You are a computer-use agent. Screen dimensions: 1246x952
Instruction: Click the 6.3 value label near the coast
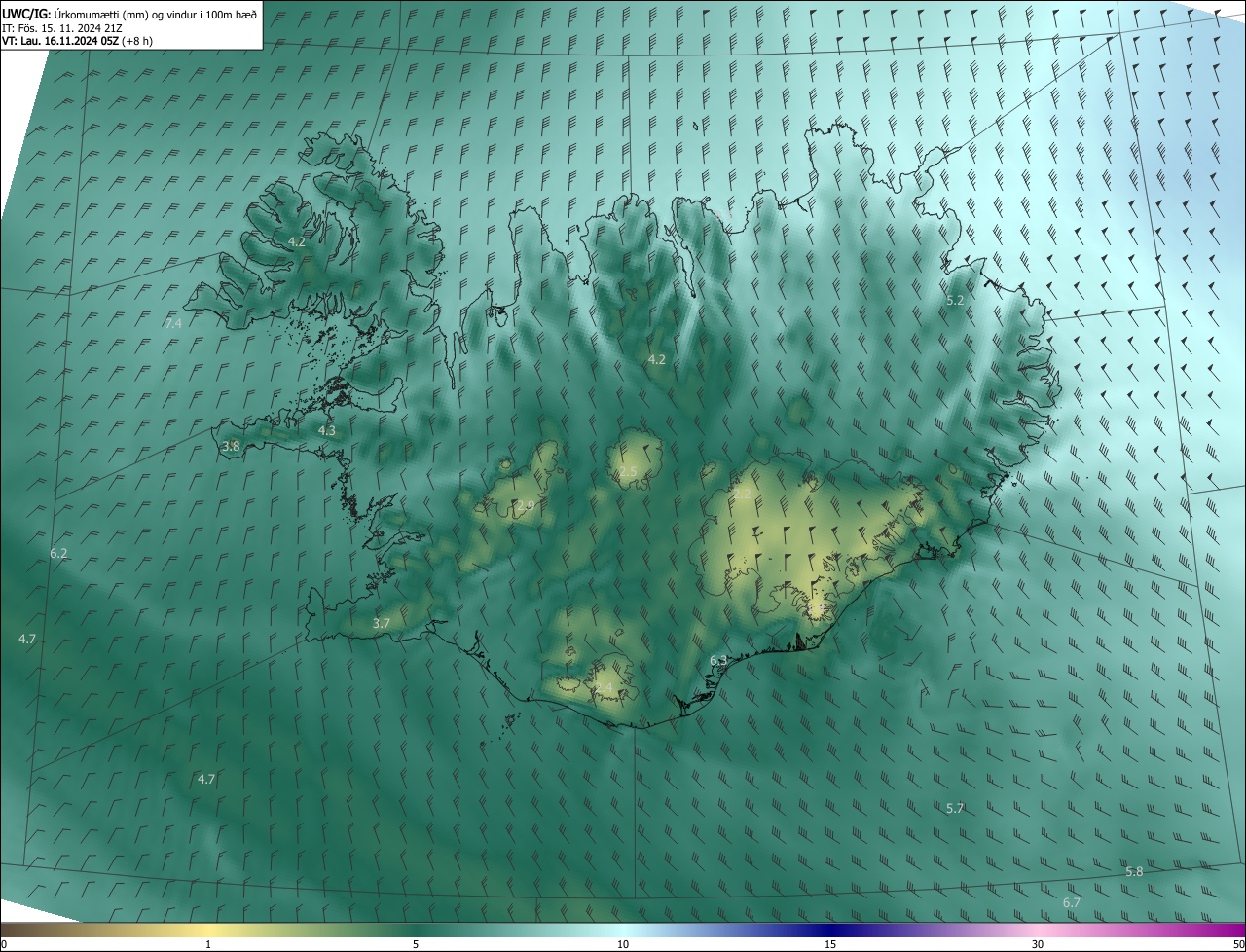coord(718,660)
